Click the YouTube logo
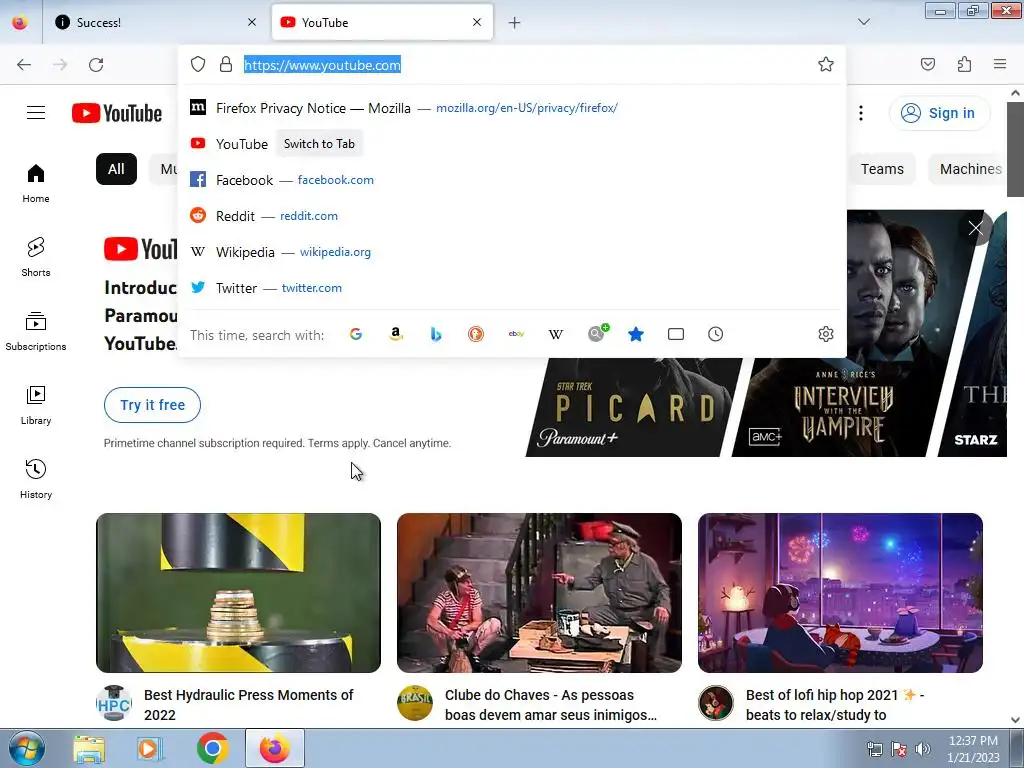1024x768 pixels. (117, 113)
